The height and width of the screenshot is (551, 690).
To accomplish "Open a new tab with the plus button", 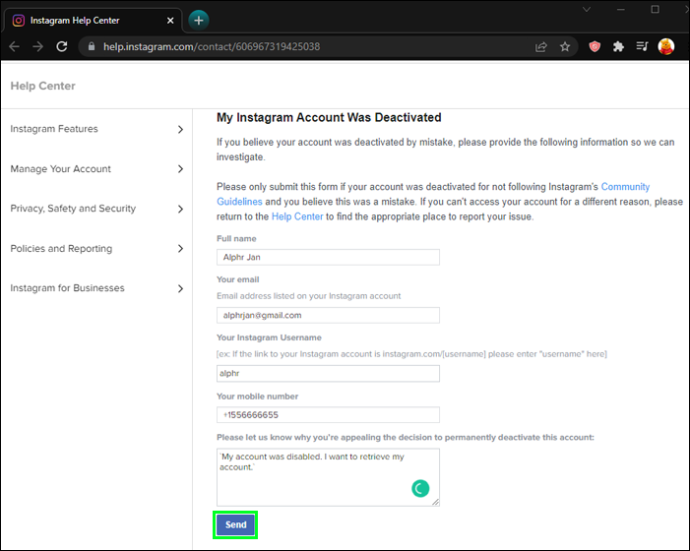I will (198, 20).
